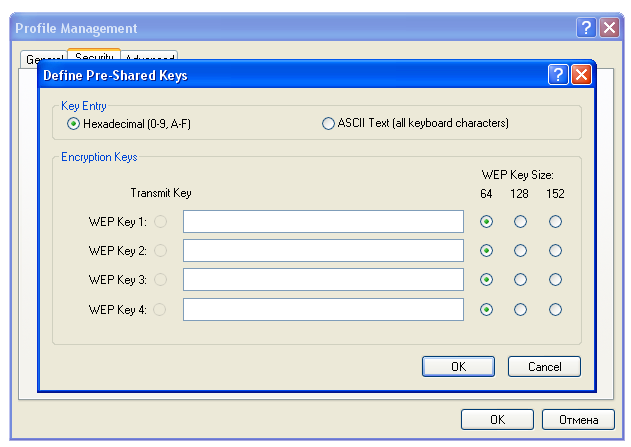Viewport: 631px width, 447px height.
Task: Choose 64-bit size for WEP Key 2
Action: click(x=486, y=250)
